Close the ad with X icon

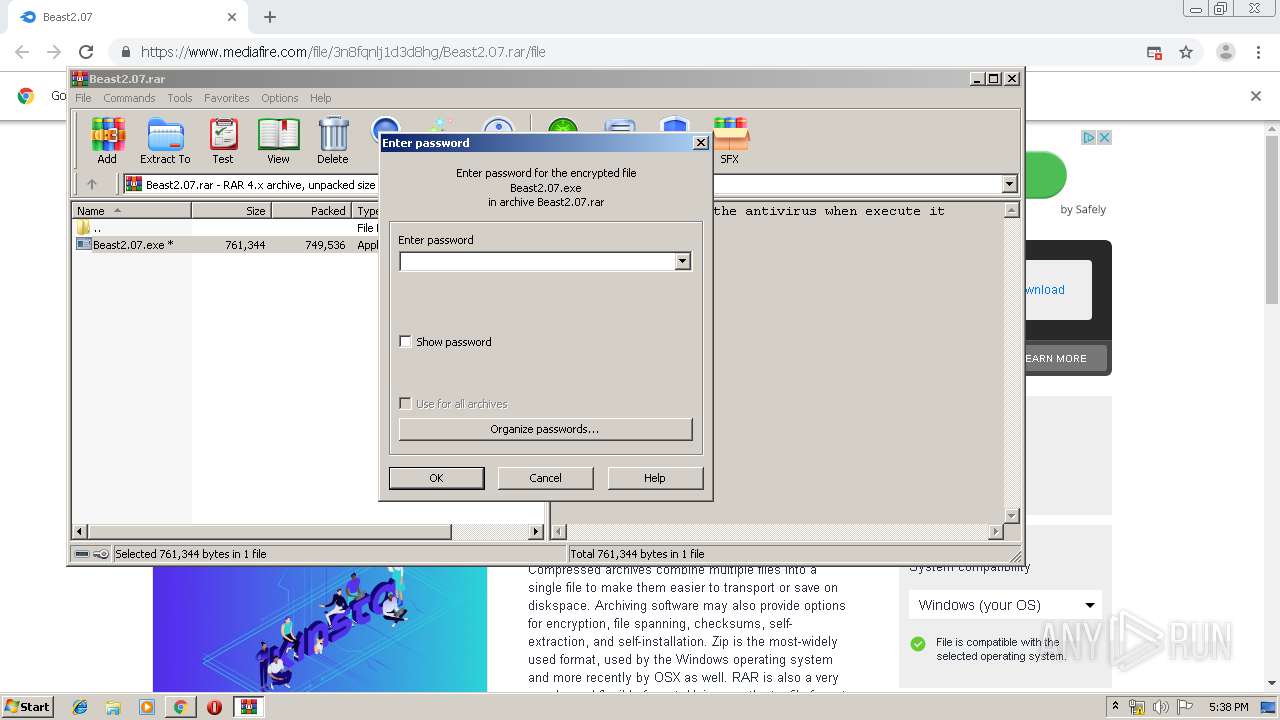click(1105, 137)
